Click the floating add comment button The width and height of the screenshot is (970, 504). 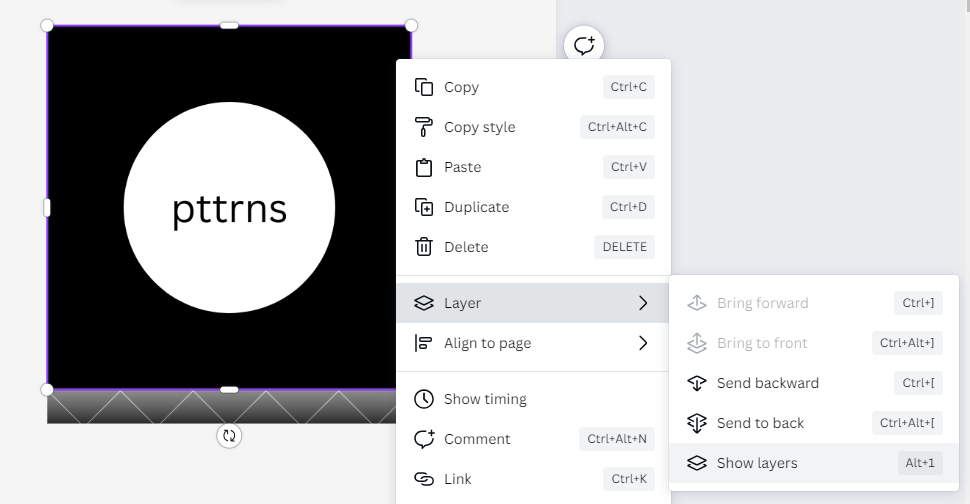pyautogui.click(x=584, y=46)
